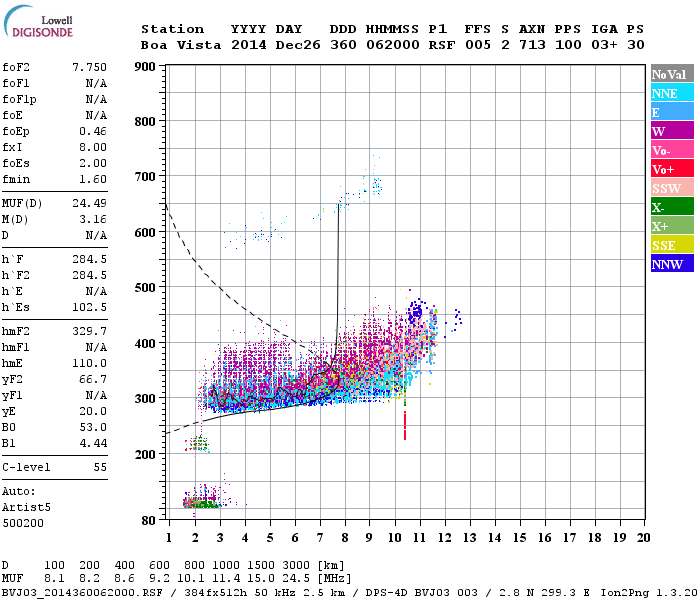Click the h`F2 label

pyautogui.click(x=16, y=275)
